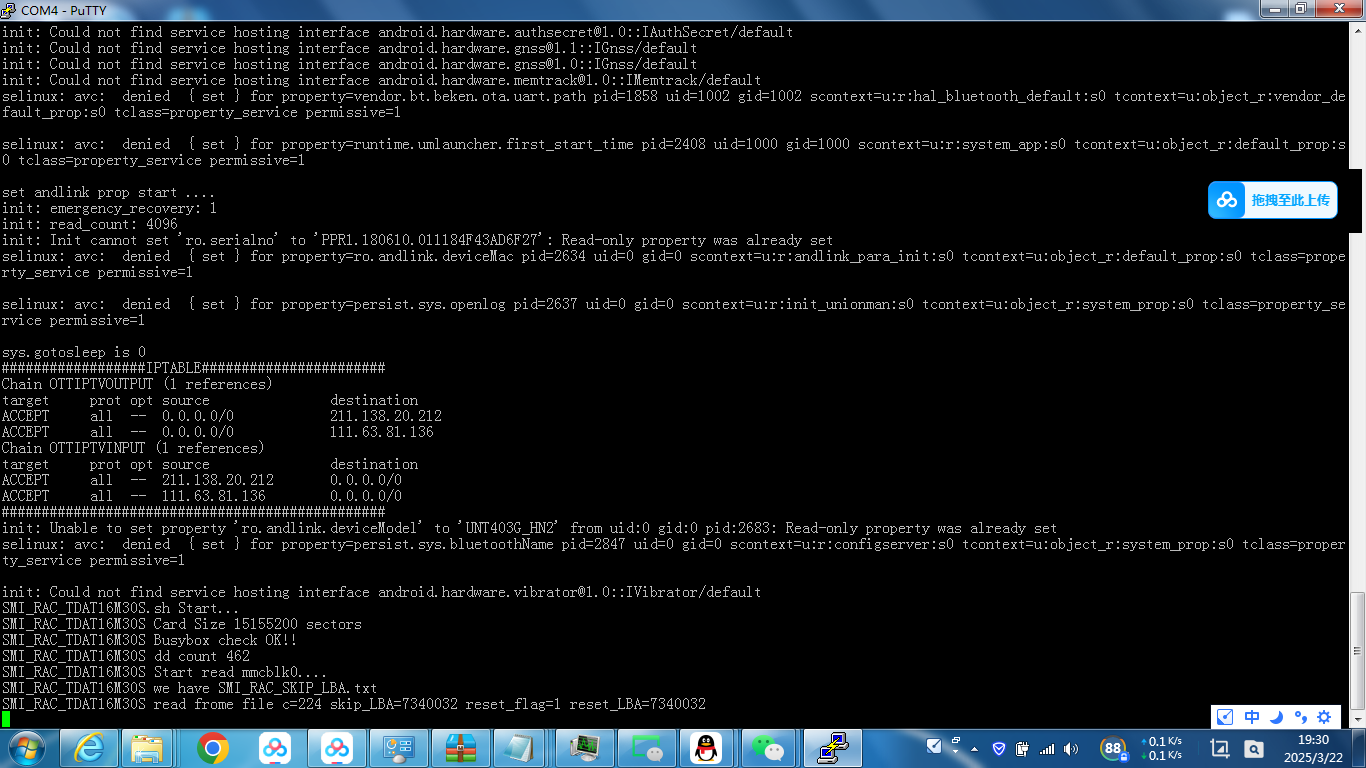Click the screenshot crop tool icon
The image size is (1366, 768).
[x=1219, y=748]
